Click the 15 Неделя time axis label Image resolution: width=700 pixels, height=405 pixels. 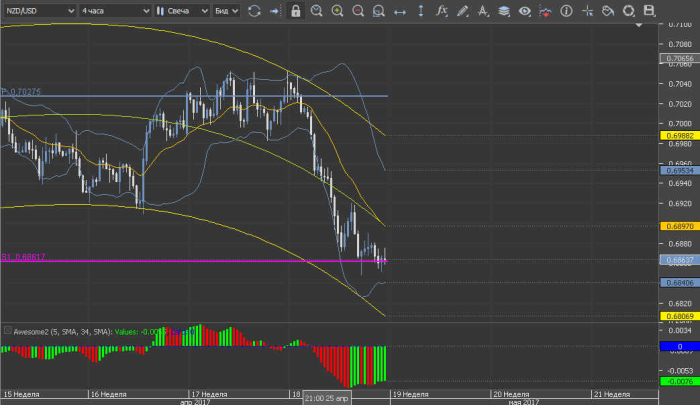coord(21,394)
